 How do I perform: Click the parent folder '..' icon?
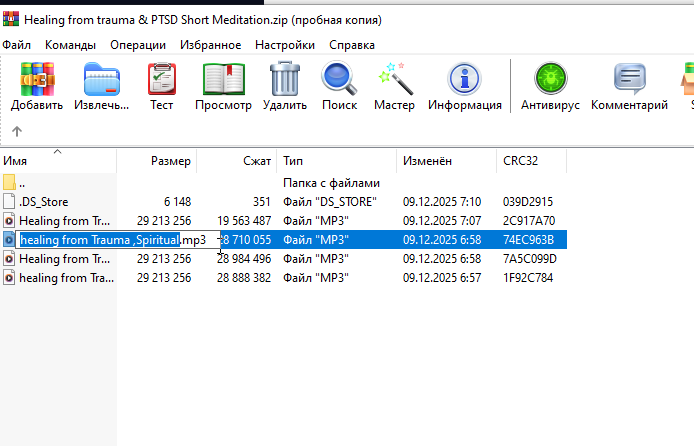click(x=9, y=182)
